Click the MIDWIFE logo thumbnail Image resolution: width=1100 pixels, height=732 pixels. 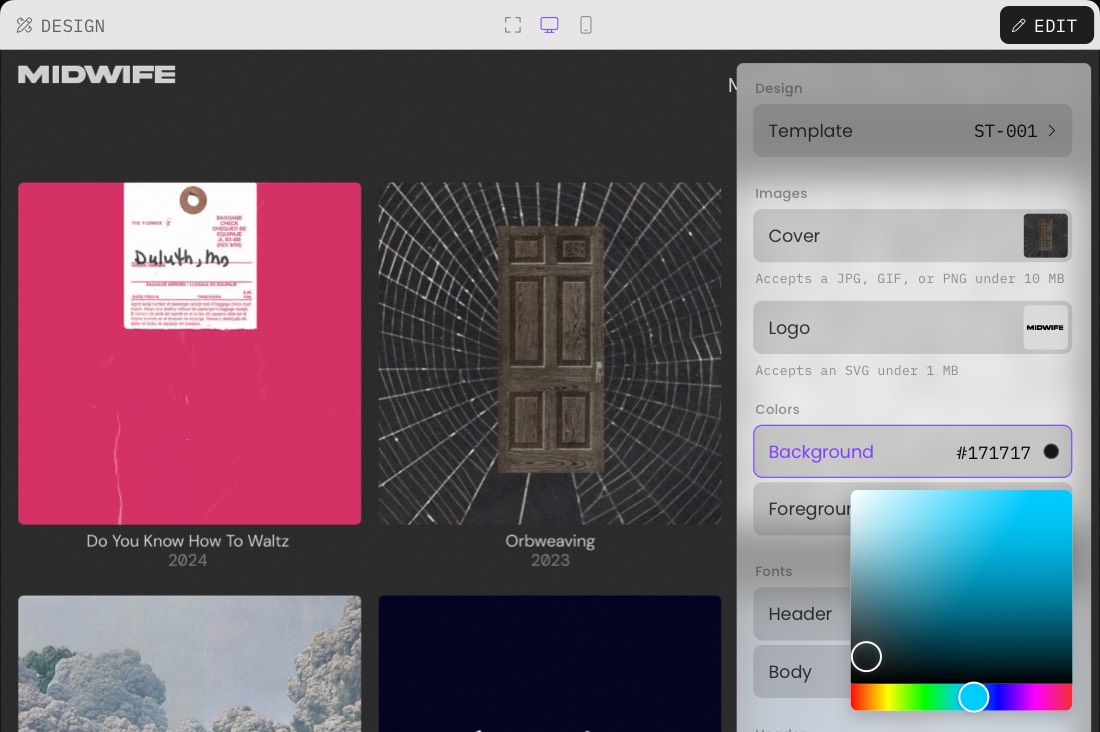pos(1045,328)
